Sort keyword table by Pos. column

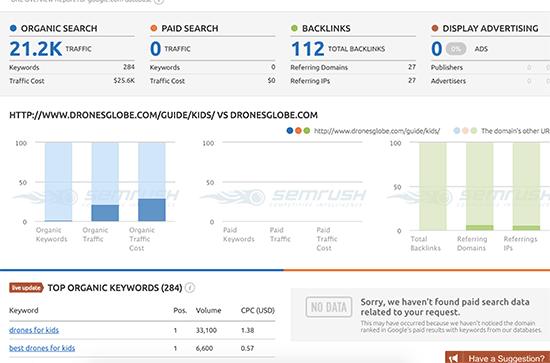point(180,310)
